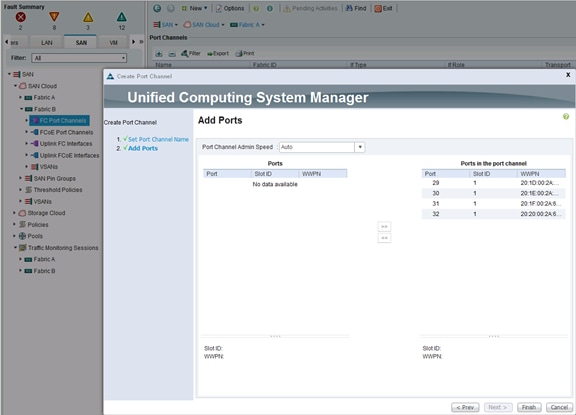Click the >> add ports button
Viewport: 576px width, 415px height.
[384, 227]
